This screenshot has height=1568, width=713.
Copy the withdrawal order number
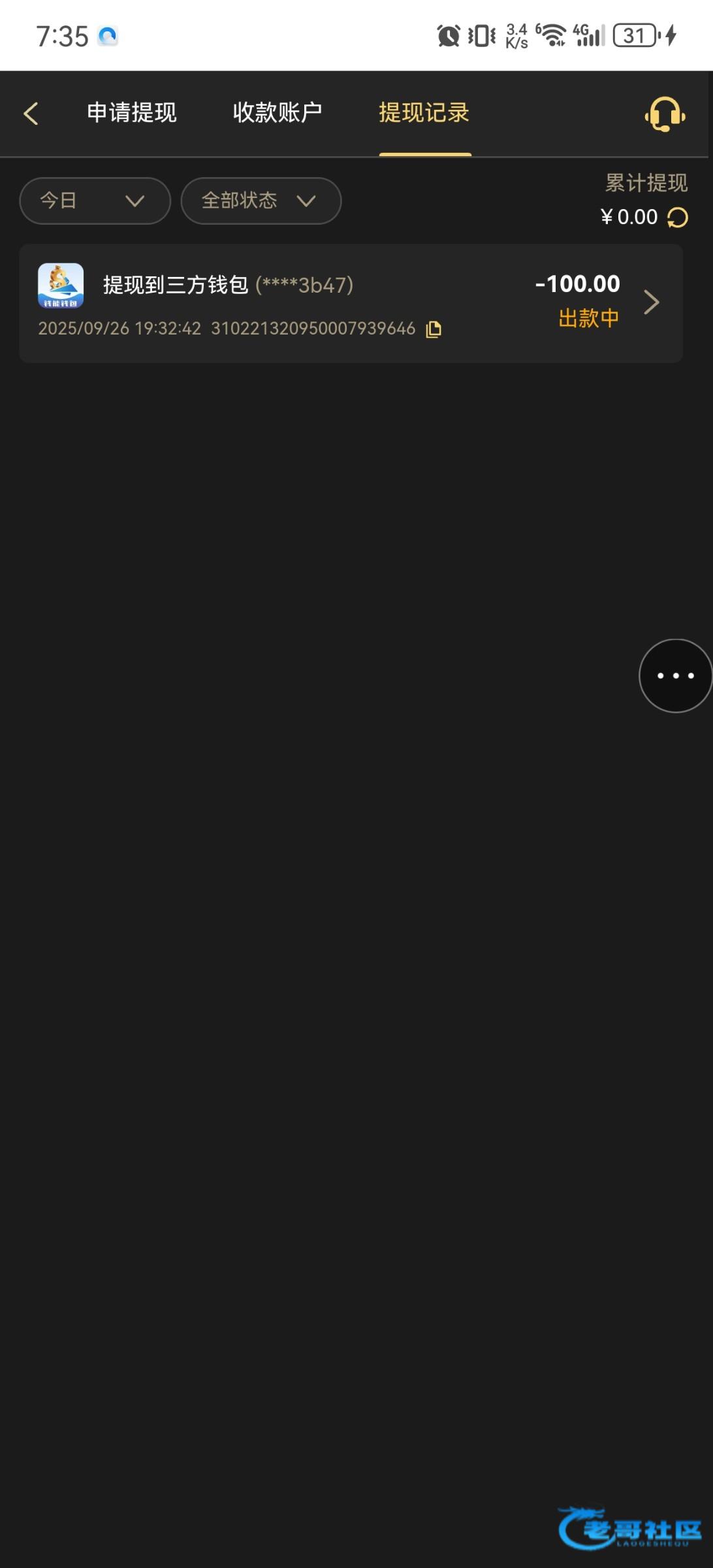[x=434, y=329]
